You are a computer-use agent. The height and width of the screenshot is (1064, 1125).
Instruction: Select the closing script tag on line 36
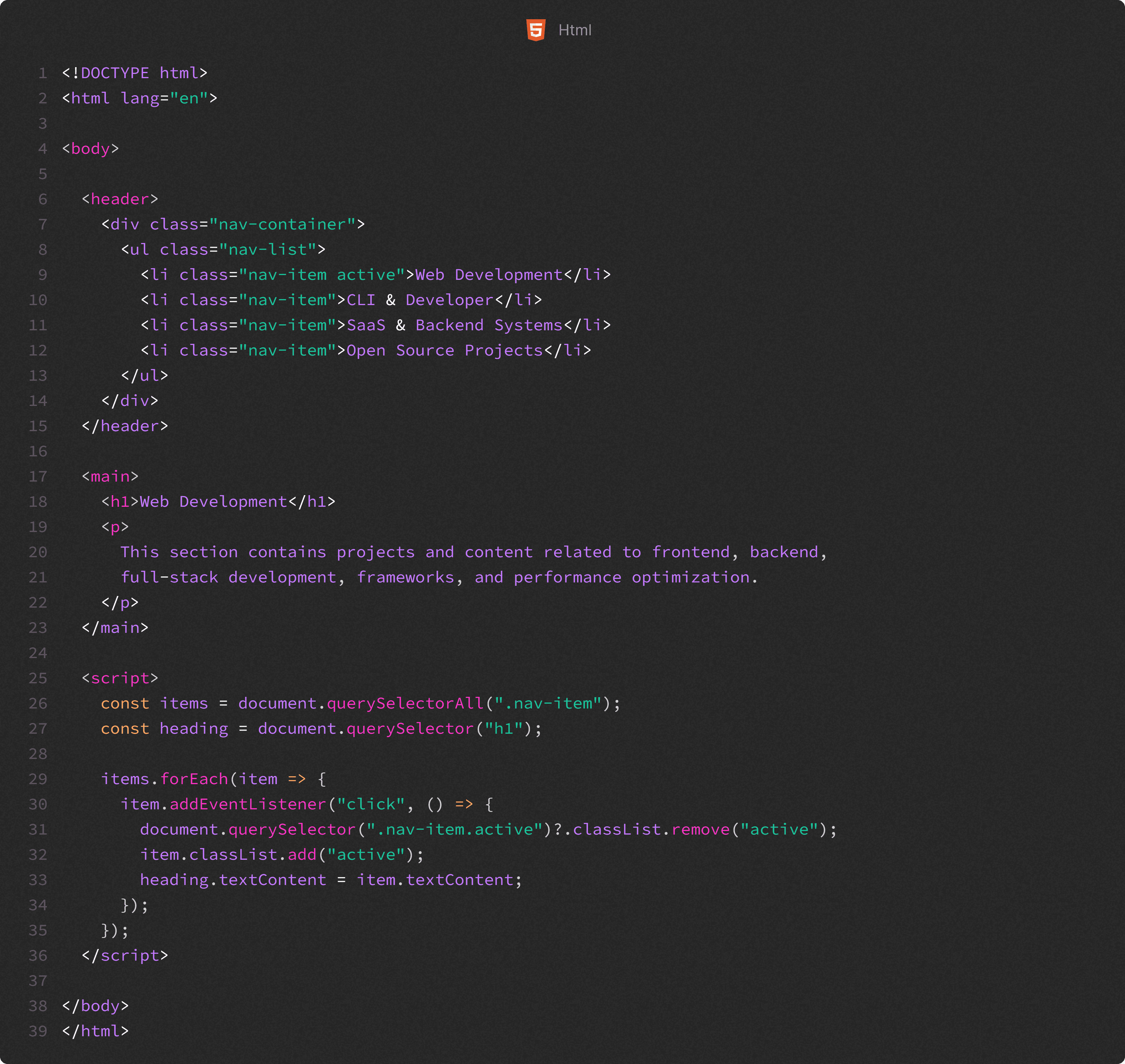125,955
